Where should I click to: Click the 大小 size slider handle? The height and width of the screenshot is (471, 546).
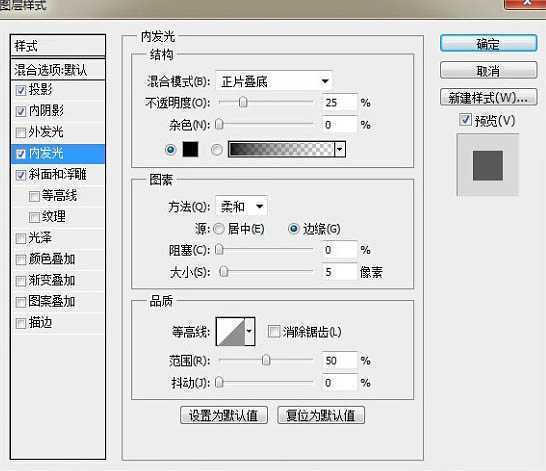pos(224,272)
